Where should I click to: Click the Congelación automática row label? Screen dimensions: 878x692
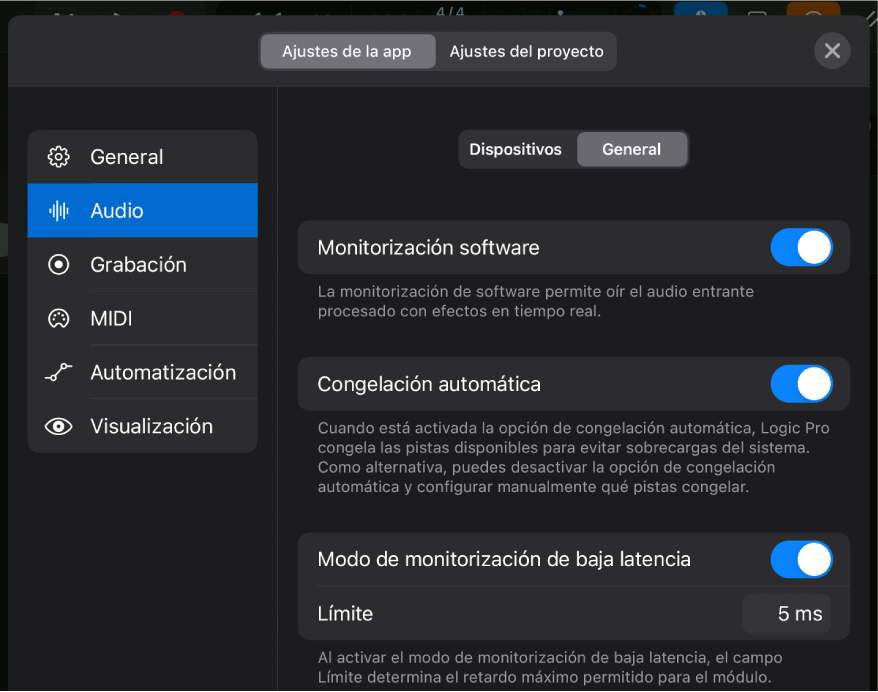[x=429, y=384]
